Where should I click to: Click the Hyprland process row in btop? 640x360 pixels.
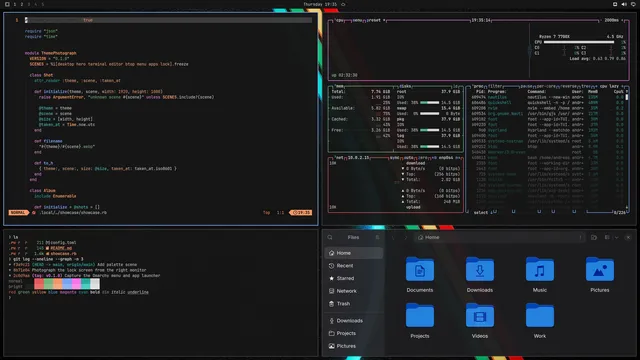(548, 130)
